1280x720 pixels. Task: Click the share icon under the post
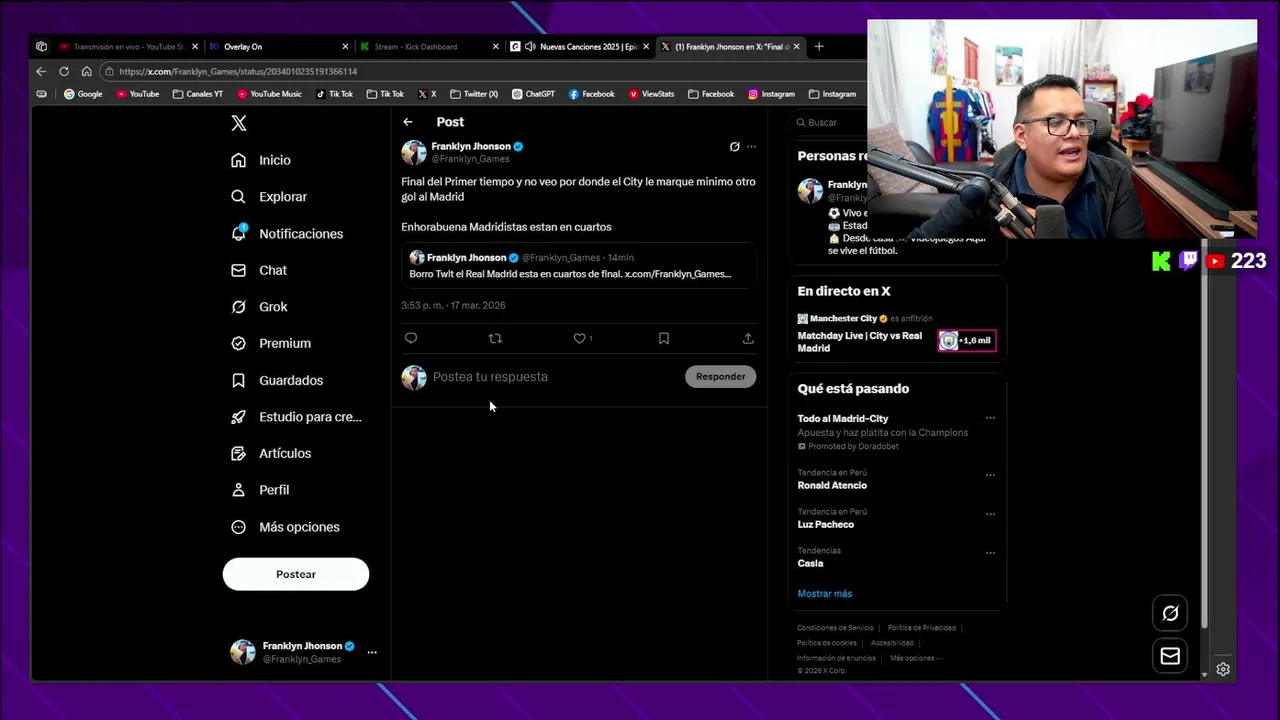point(748,338)
